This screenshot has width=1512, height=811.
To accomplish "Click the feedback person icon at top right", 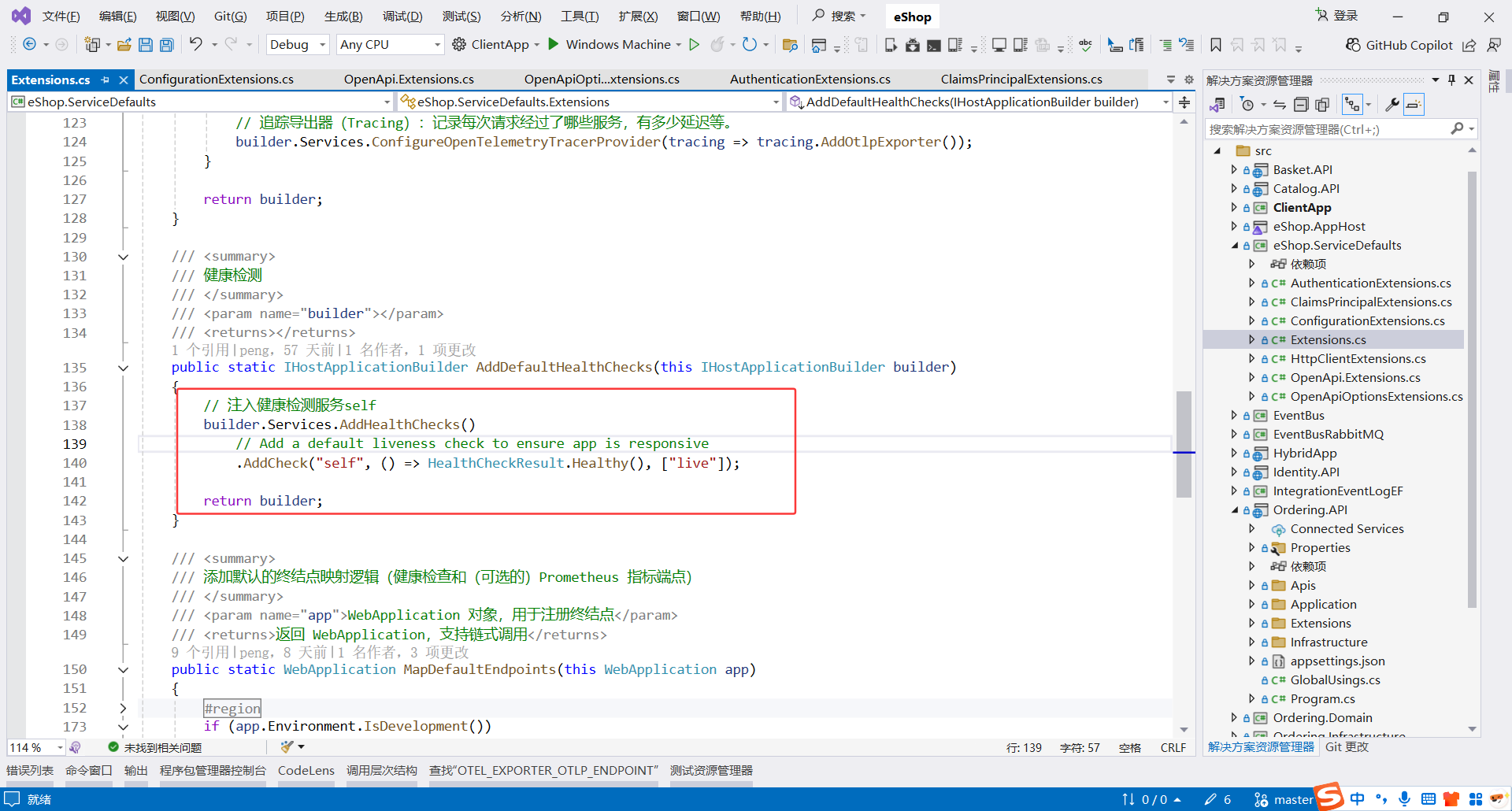I will click(x=1494, y=45).
